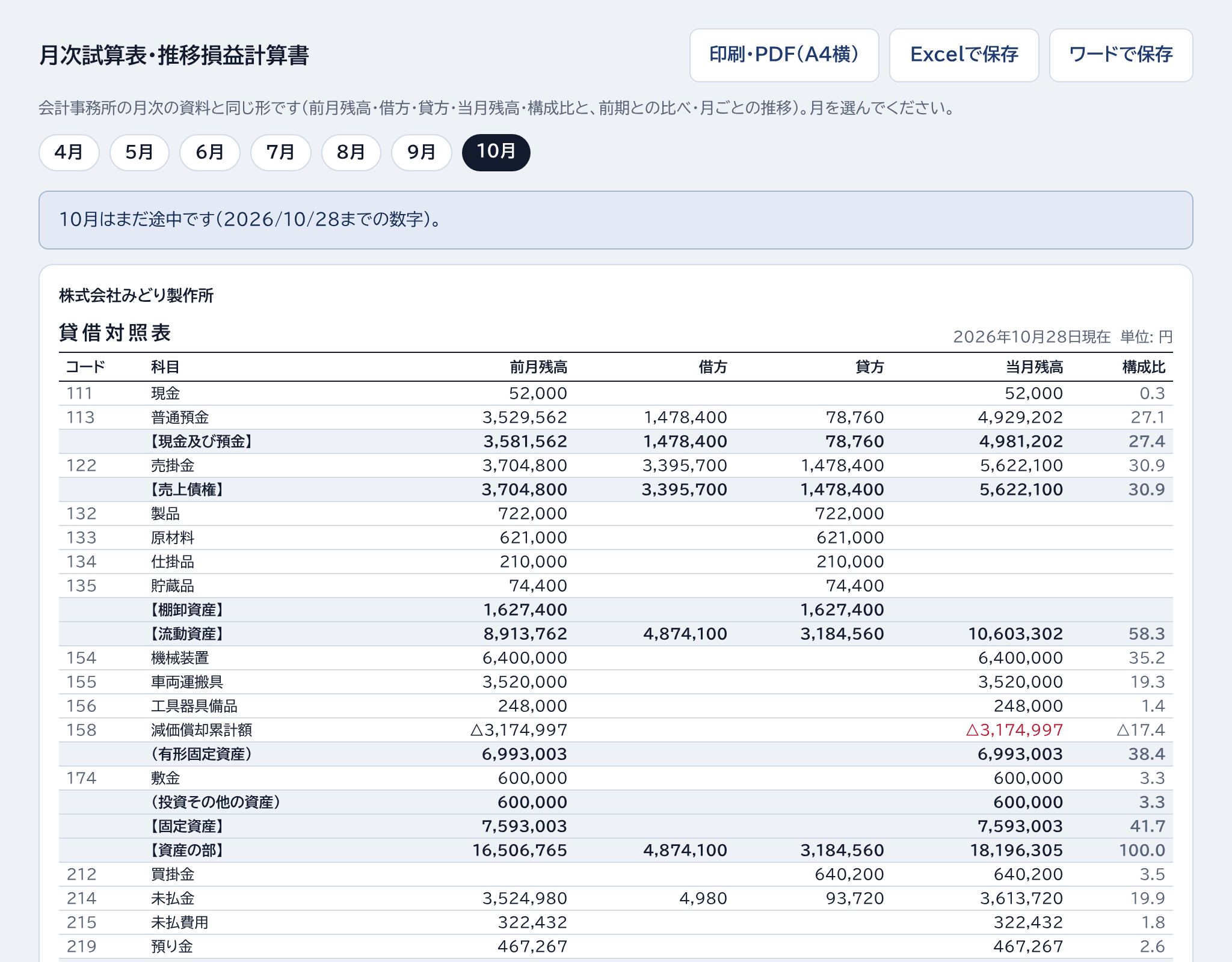Select the 現金 account row name
Image resolution: width=1232 pixels, height=962 pixels.
(165, 393)
